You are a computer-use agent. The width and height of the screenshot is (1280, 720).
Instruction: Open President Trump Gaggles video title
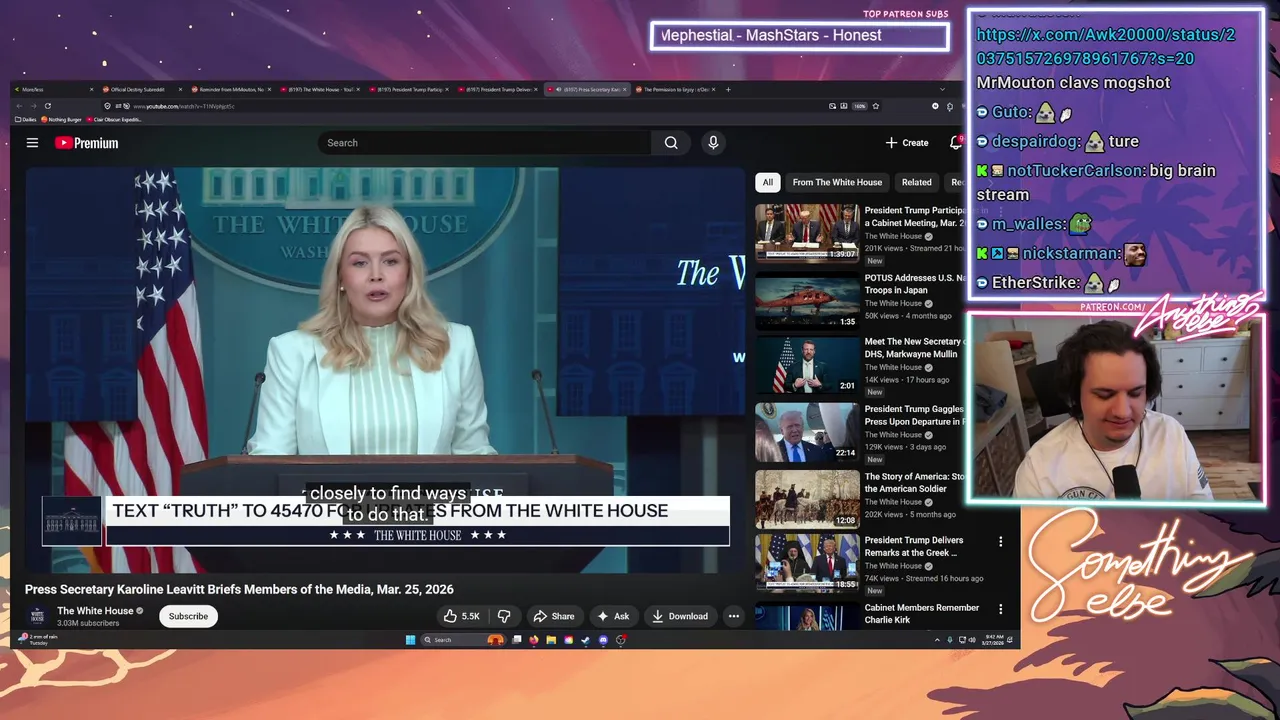click(x=914, y=415)
